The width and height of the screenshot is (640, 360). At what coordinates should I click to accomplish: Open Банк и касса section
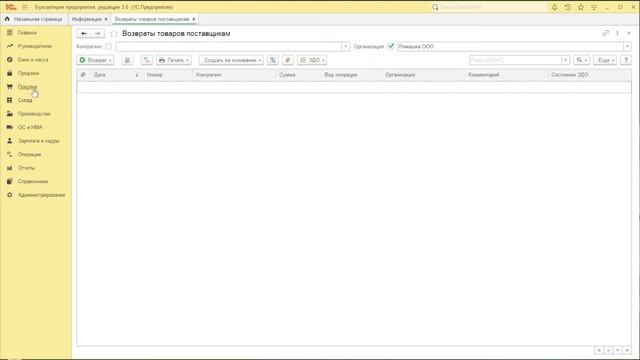[x=33, y=60]
